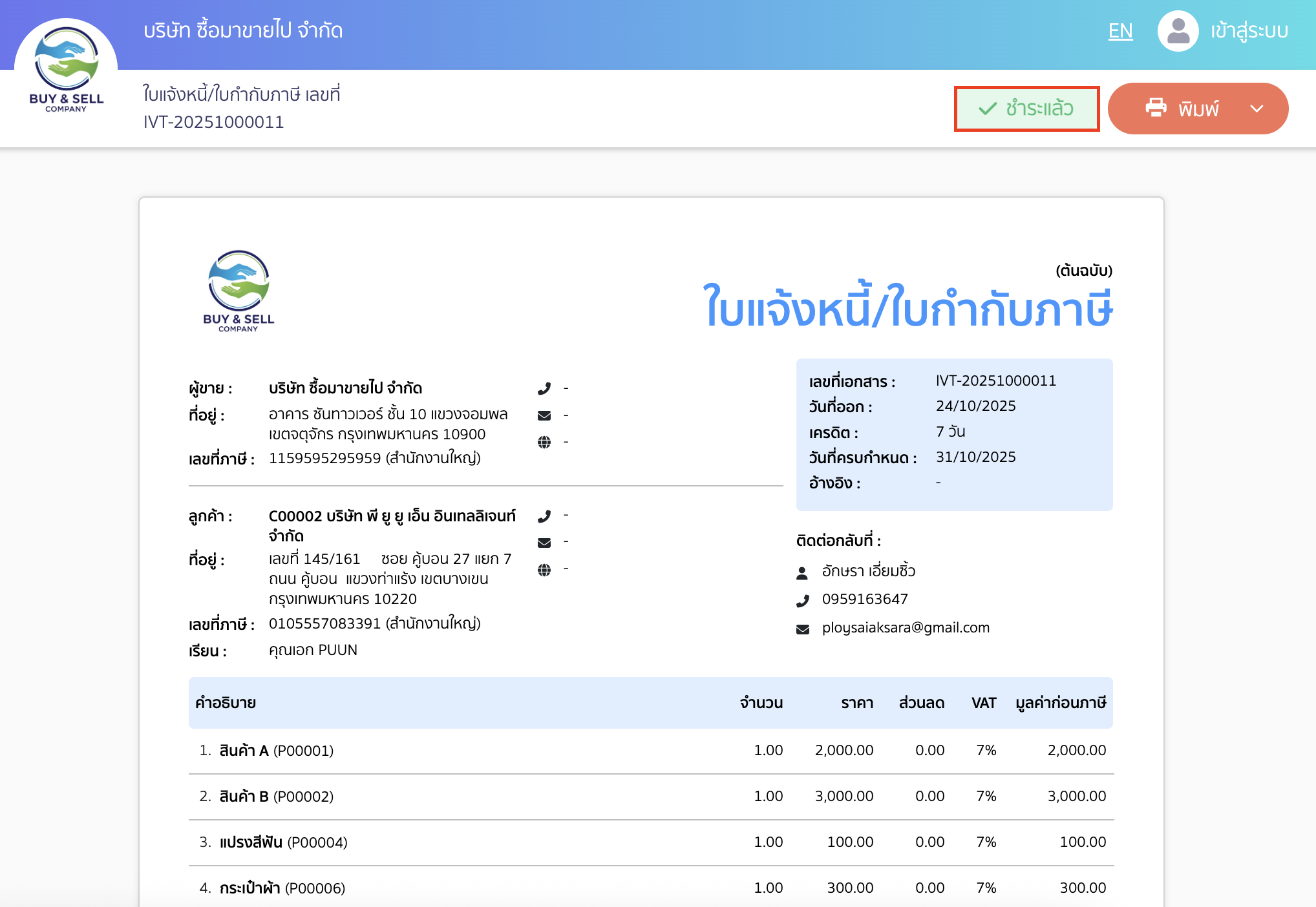Select the สินค้า A line item row

tap(646, 750)
